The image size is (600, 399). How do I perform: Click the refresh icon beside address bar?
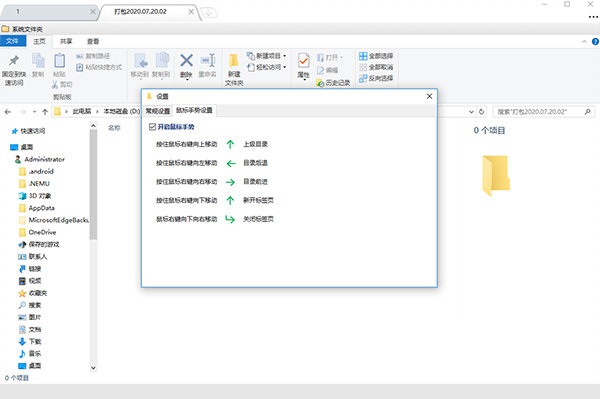point(482,112)
